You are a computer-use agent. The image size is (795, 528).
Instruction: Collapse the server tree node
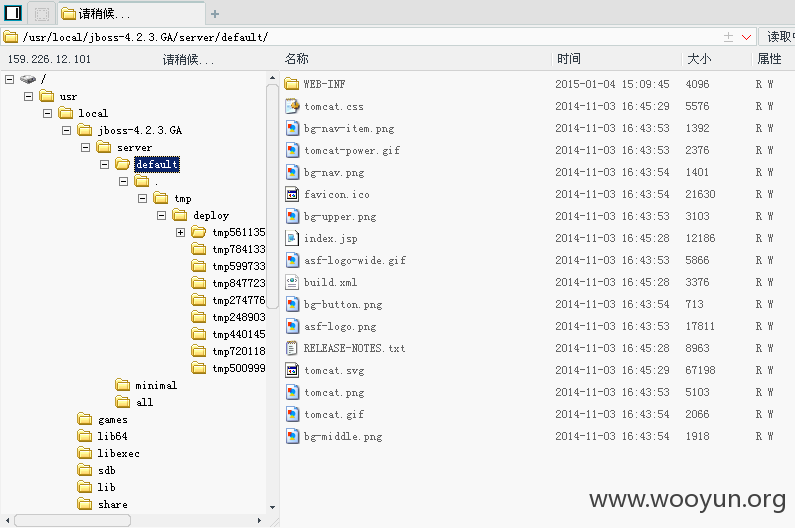pyautogui.click(x=86, y=147)
